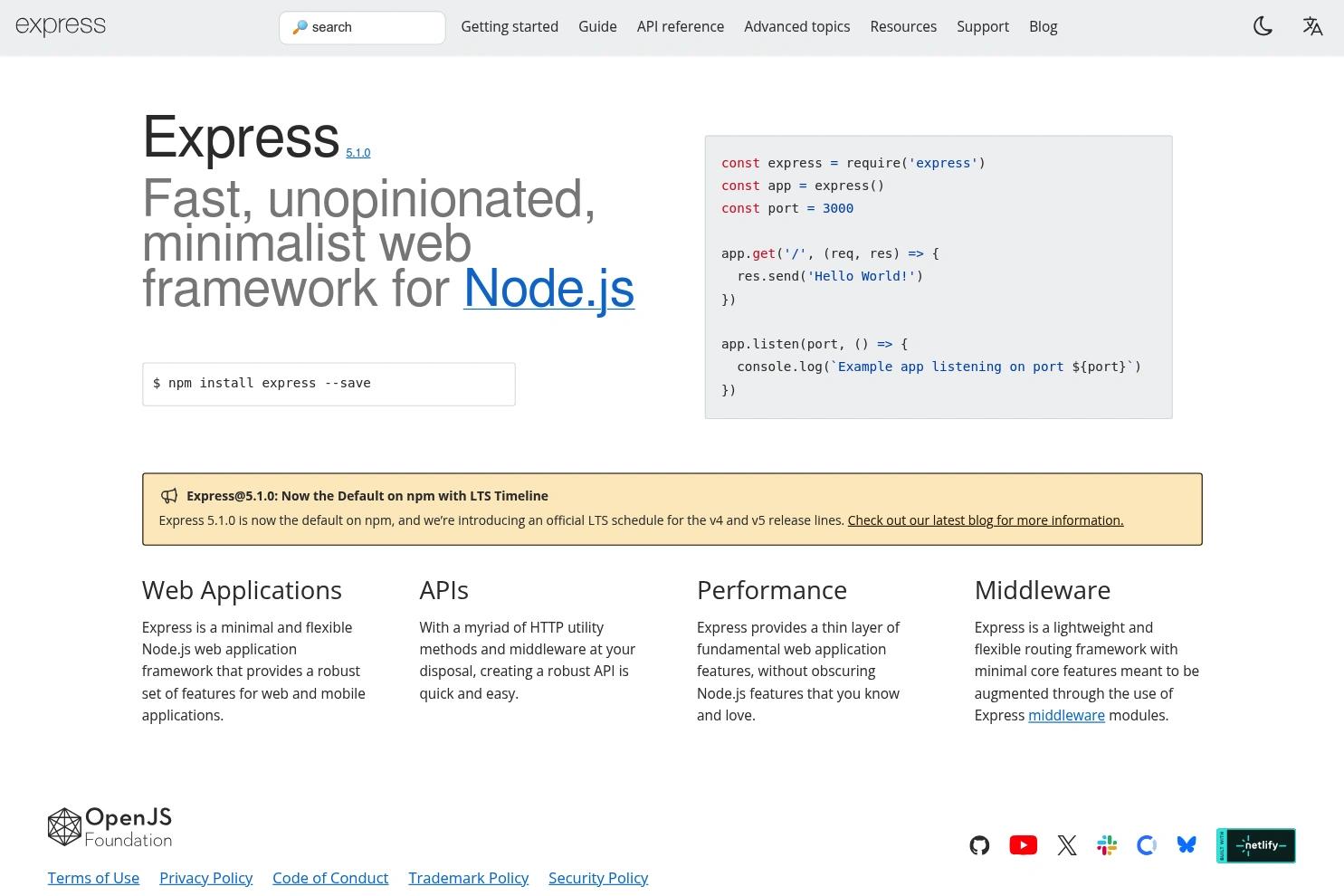Click the Performance section heading
This screenshot has width=1344, height=896.
[772, 590]
